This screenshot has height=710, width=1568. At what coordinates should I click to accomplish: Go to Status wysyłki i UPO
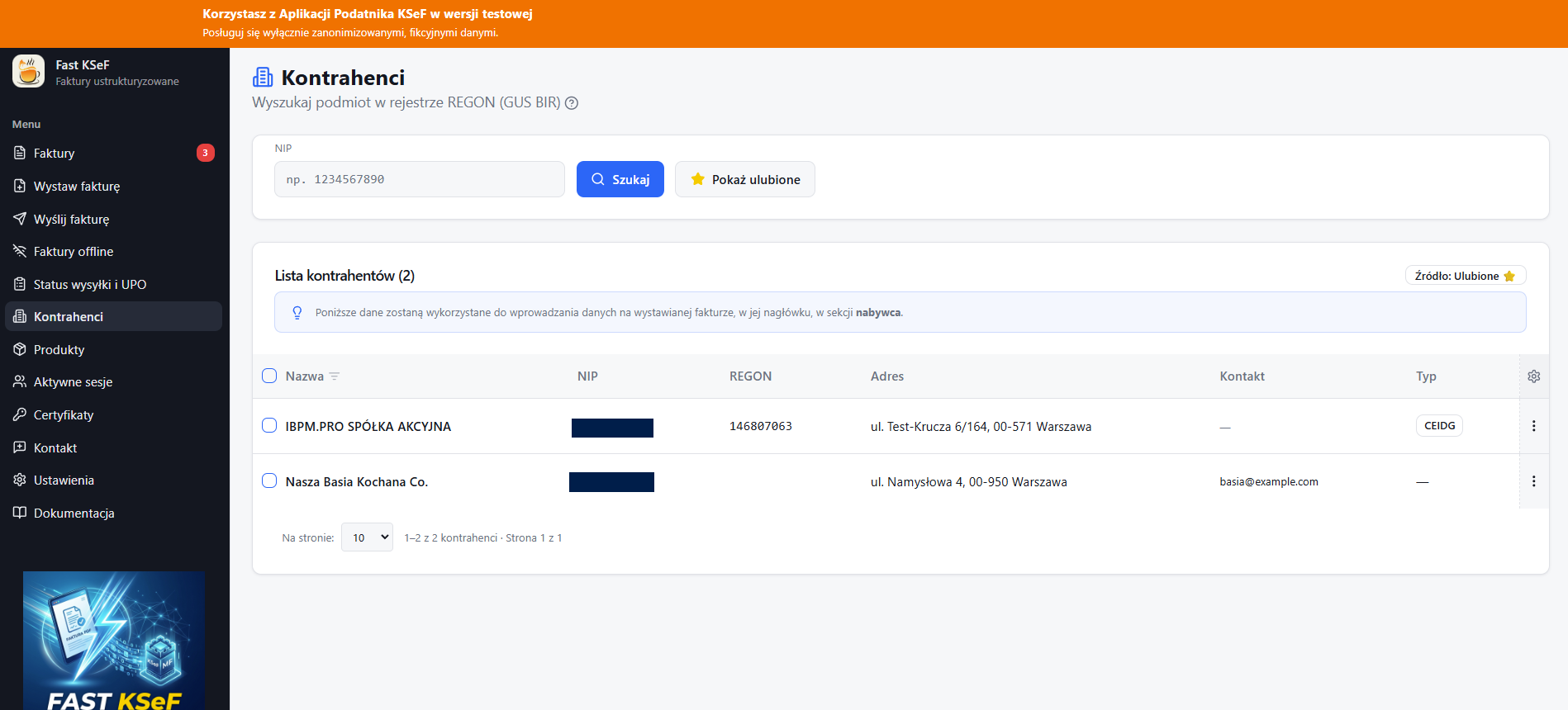89,285
